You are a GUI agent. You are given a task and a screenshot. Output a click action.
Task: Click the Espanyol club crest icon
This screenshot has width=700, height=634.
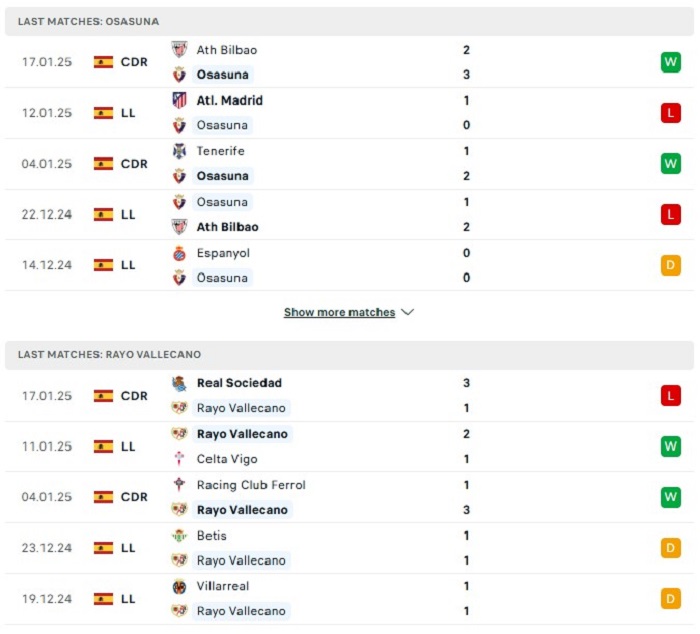pos(179,253)
